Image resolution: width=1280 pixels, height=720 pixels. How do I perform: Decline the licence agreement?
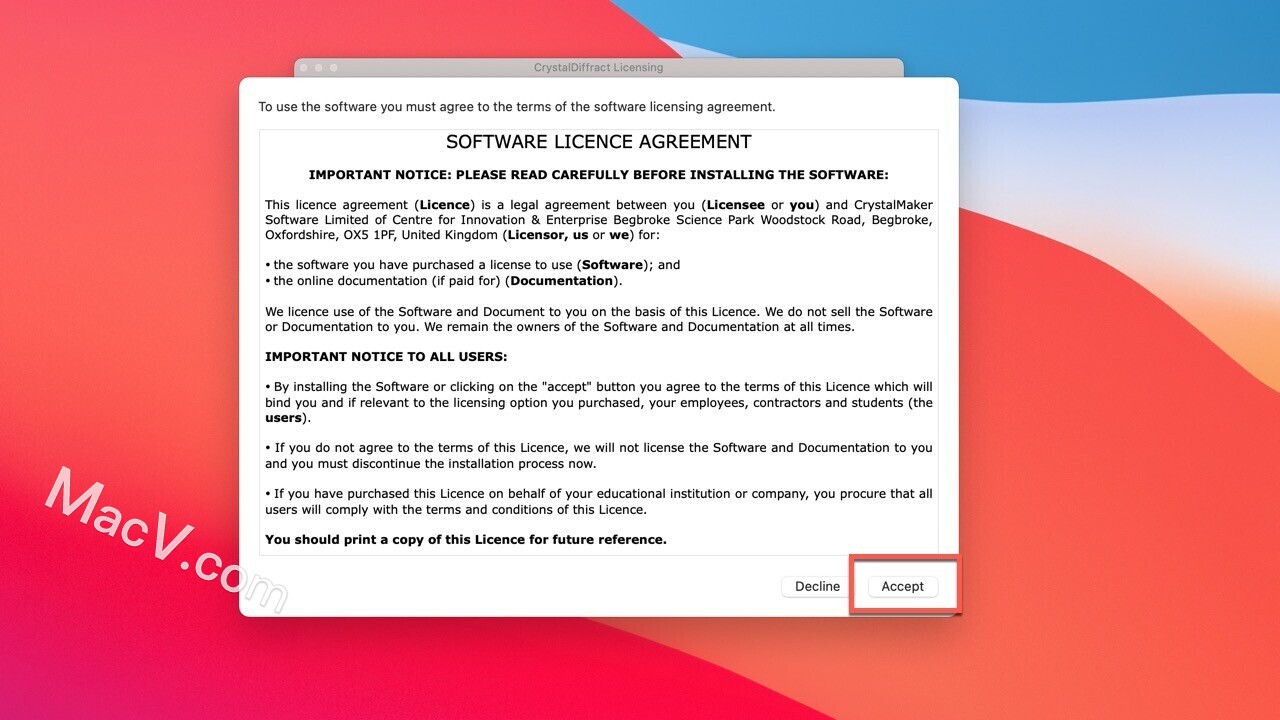click(x=817, y=586)
